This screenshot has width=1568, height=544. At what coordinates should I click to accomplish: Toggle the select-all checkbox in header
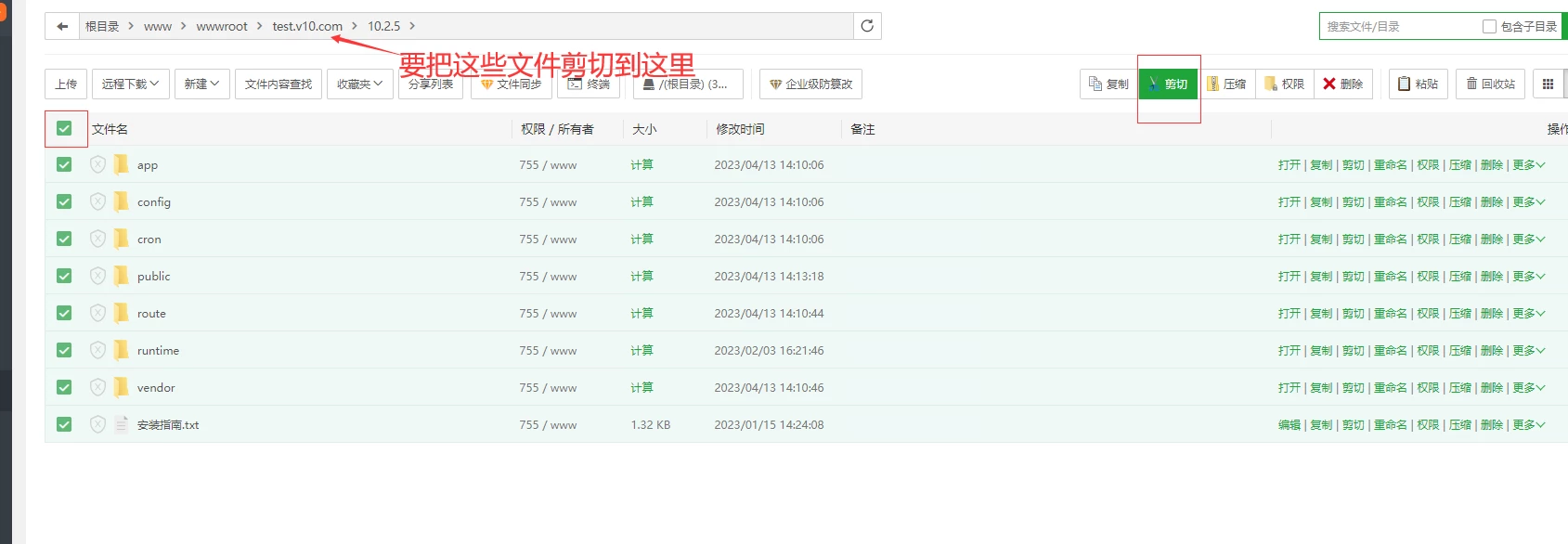coord(64,128)
